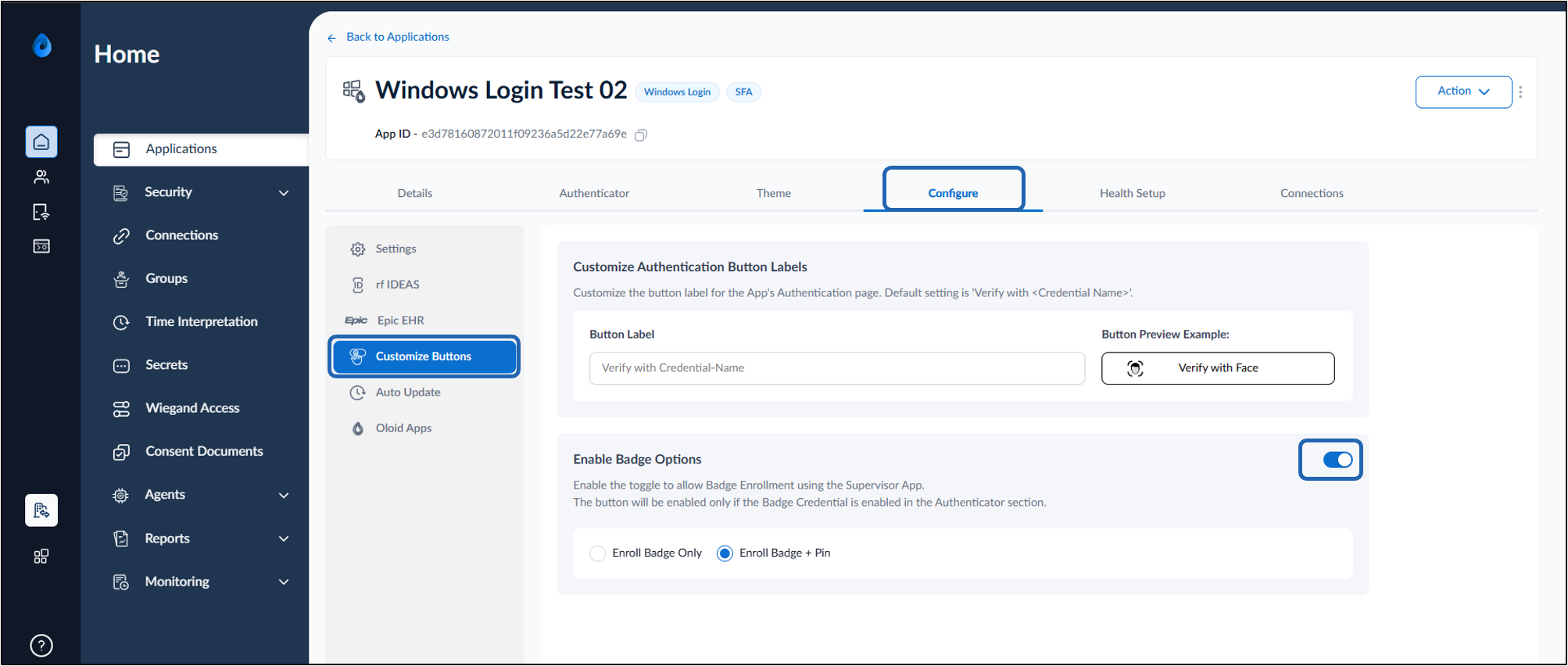Open the three-dot more options menu
1568x666 pixels.
pyautogui.click(x=1520, y=92)
